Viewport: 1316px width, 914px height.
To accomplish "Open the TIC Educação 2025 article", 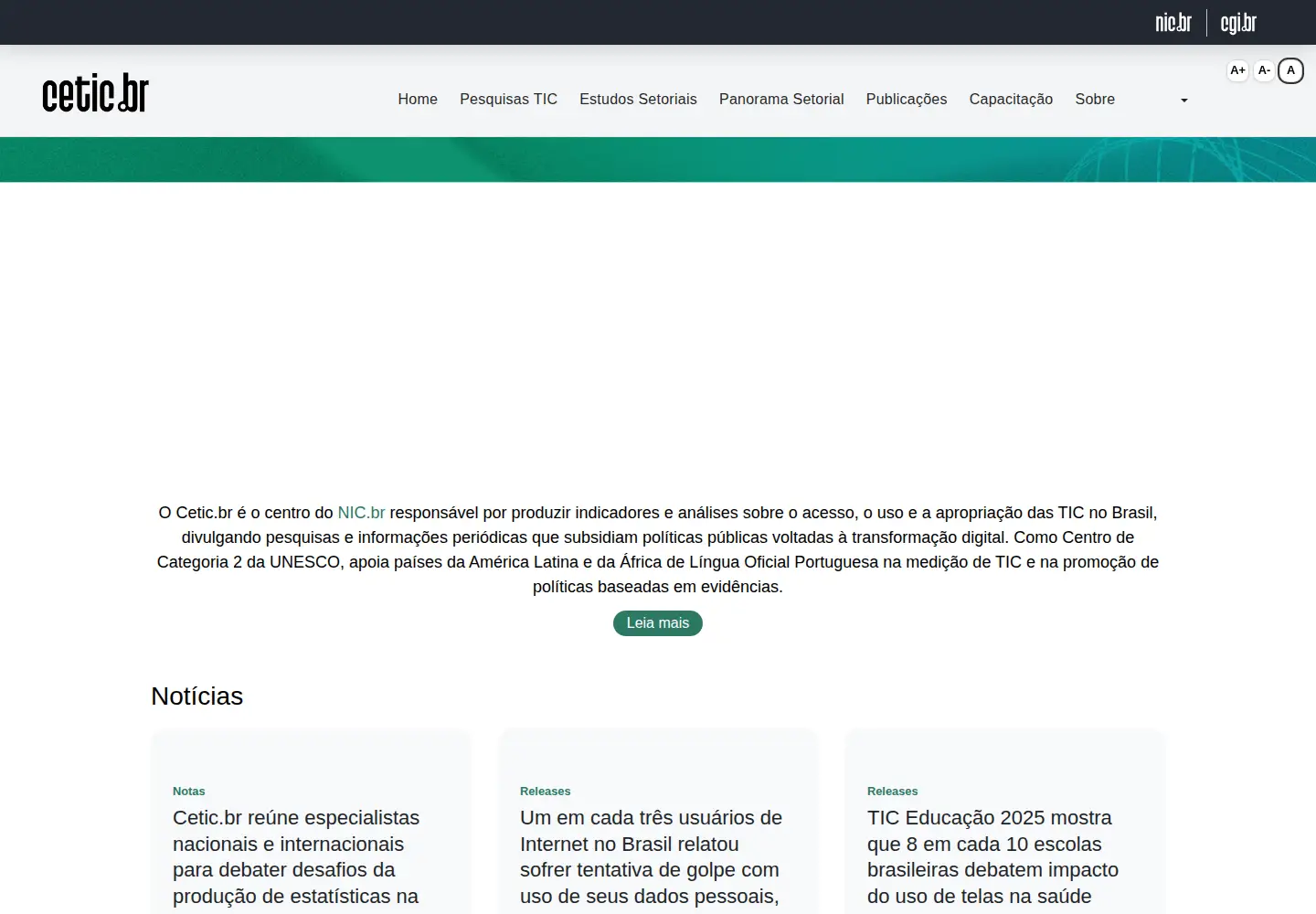I will pyautogui.click(x=992, y=857).
